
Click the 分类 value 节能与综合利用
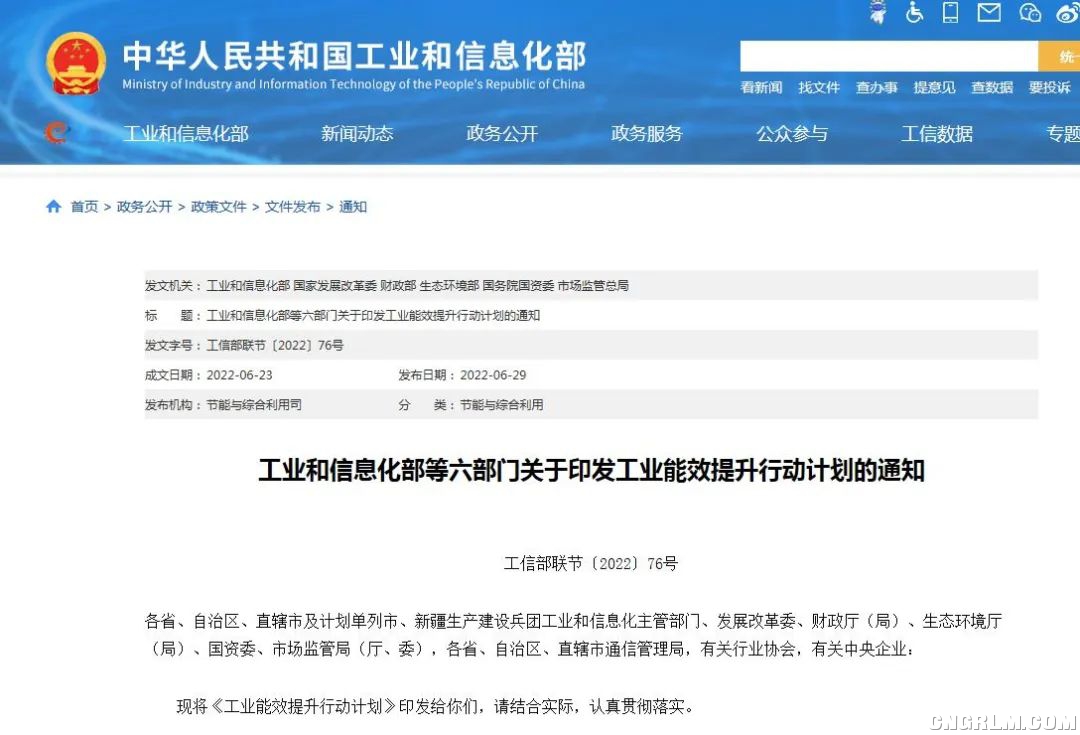coord(501,405)
